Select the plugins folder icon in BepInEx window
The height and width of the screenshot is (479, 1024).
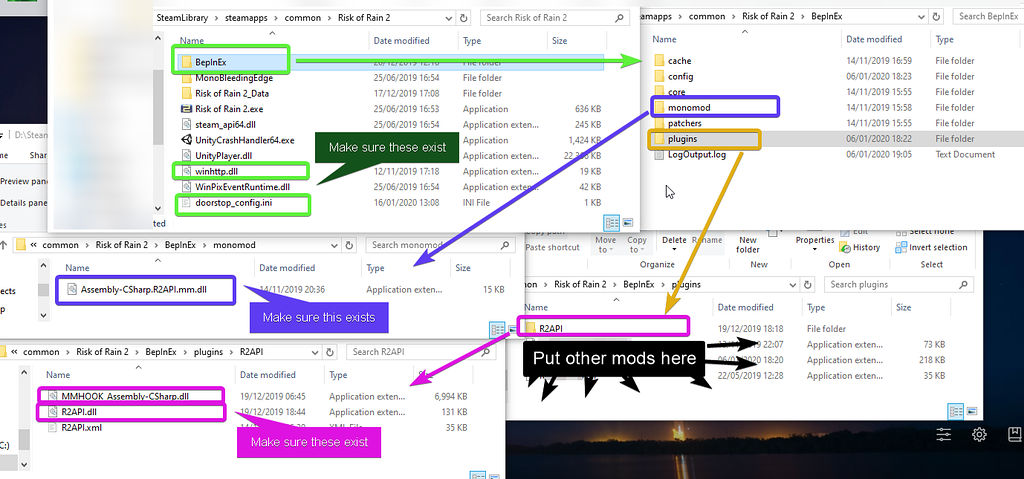click(x=659, y=139)
